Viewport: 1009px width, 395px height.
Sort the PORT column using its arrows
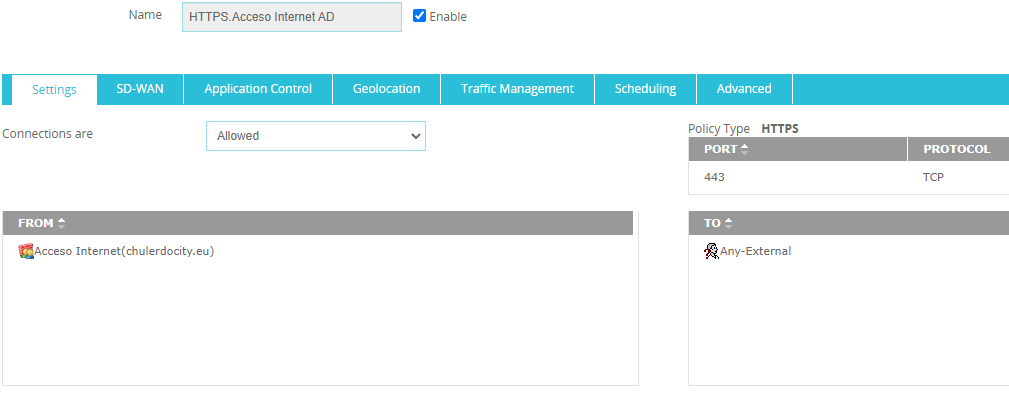click(x=745, y=149)
